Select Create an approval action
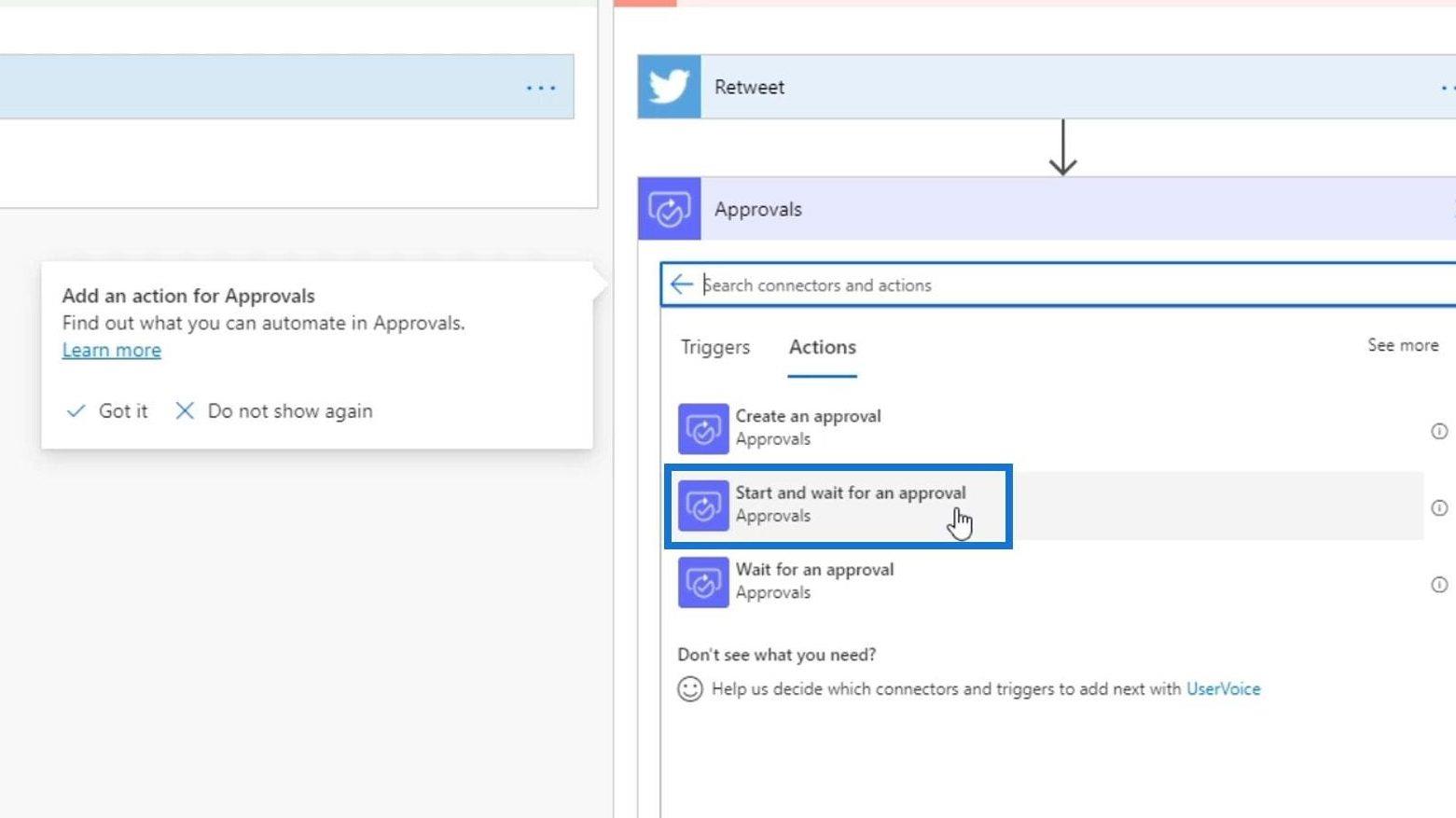The image size is (1456, 818). [1050, 428]
